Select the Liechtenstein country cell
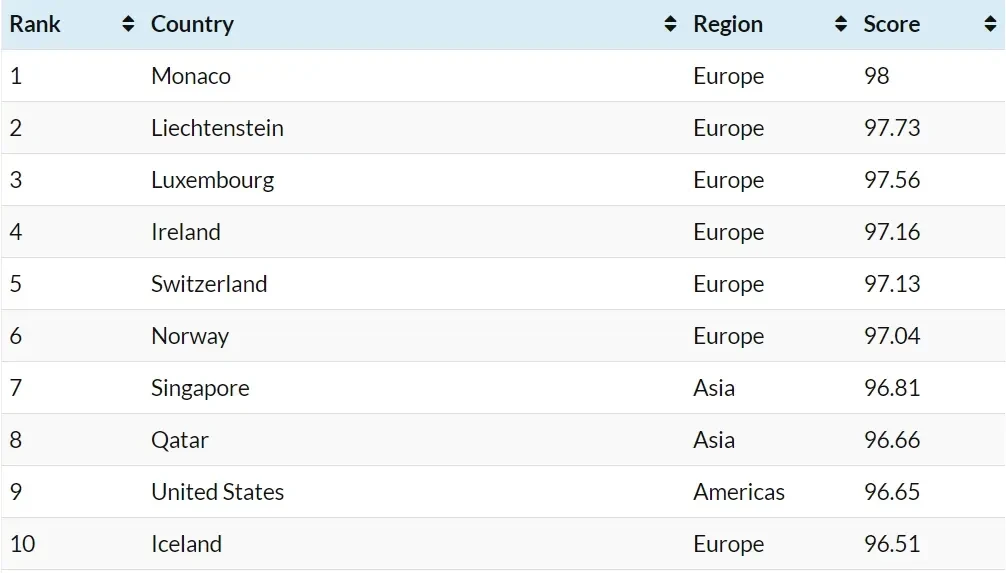This screenshot has width=1006, height=573. (x=217, y=128)
